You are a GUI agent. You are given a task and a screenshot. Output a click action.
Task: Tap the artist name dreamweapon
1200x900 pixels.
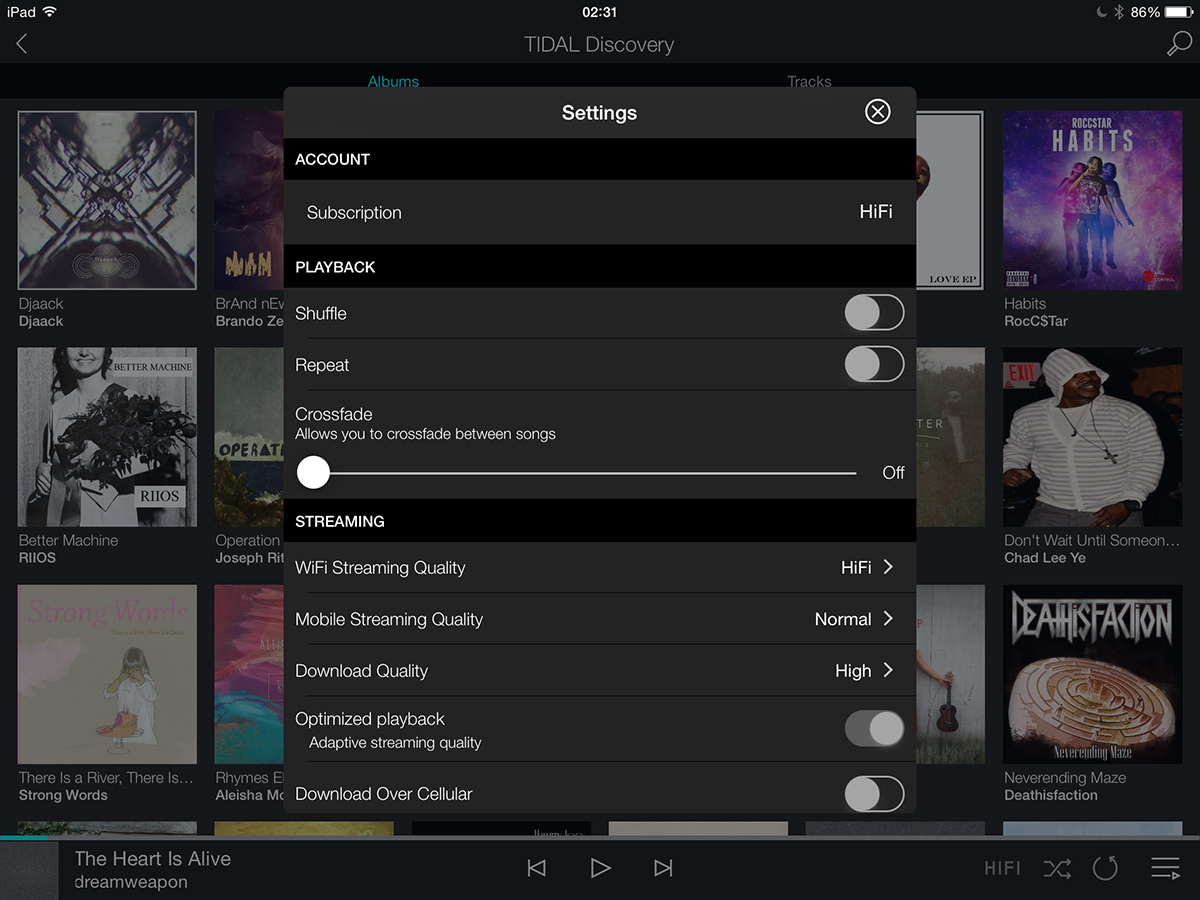coord(130,882)
